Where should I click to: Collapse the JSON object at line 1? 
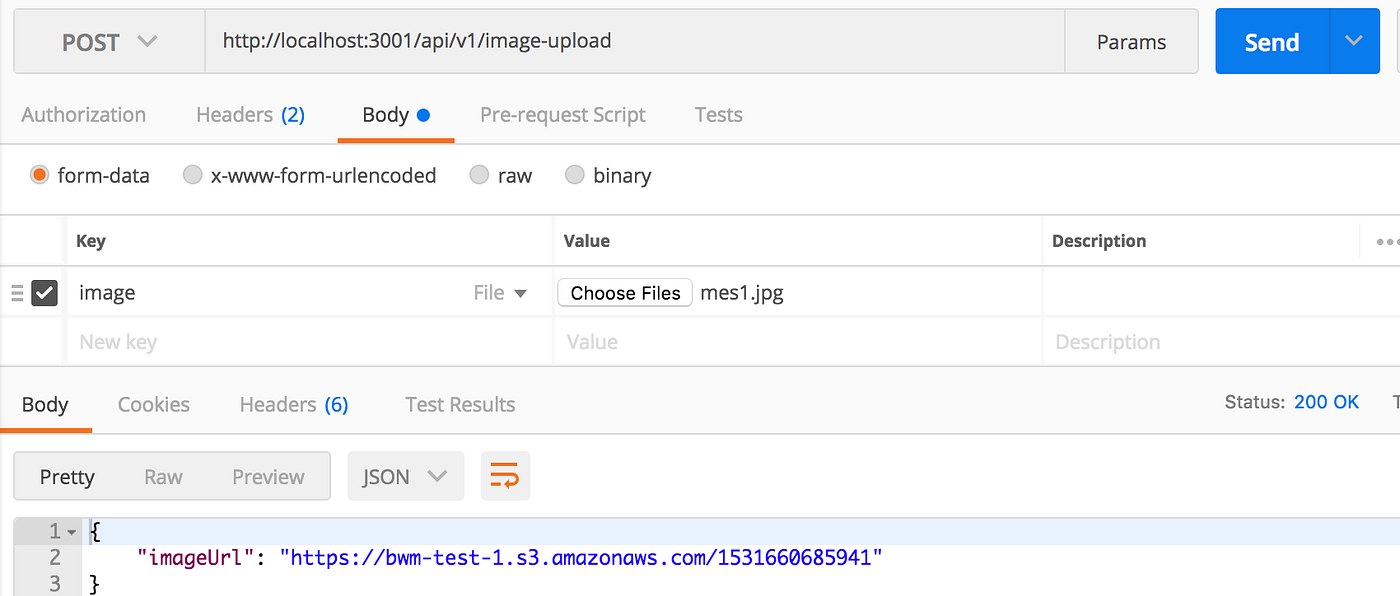72,532
